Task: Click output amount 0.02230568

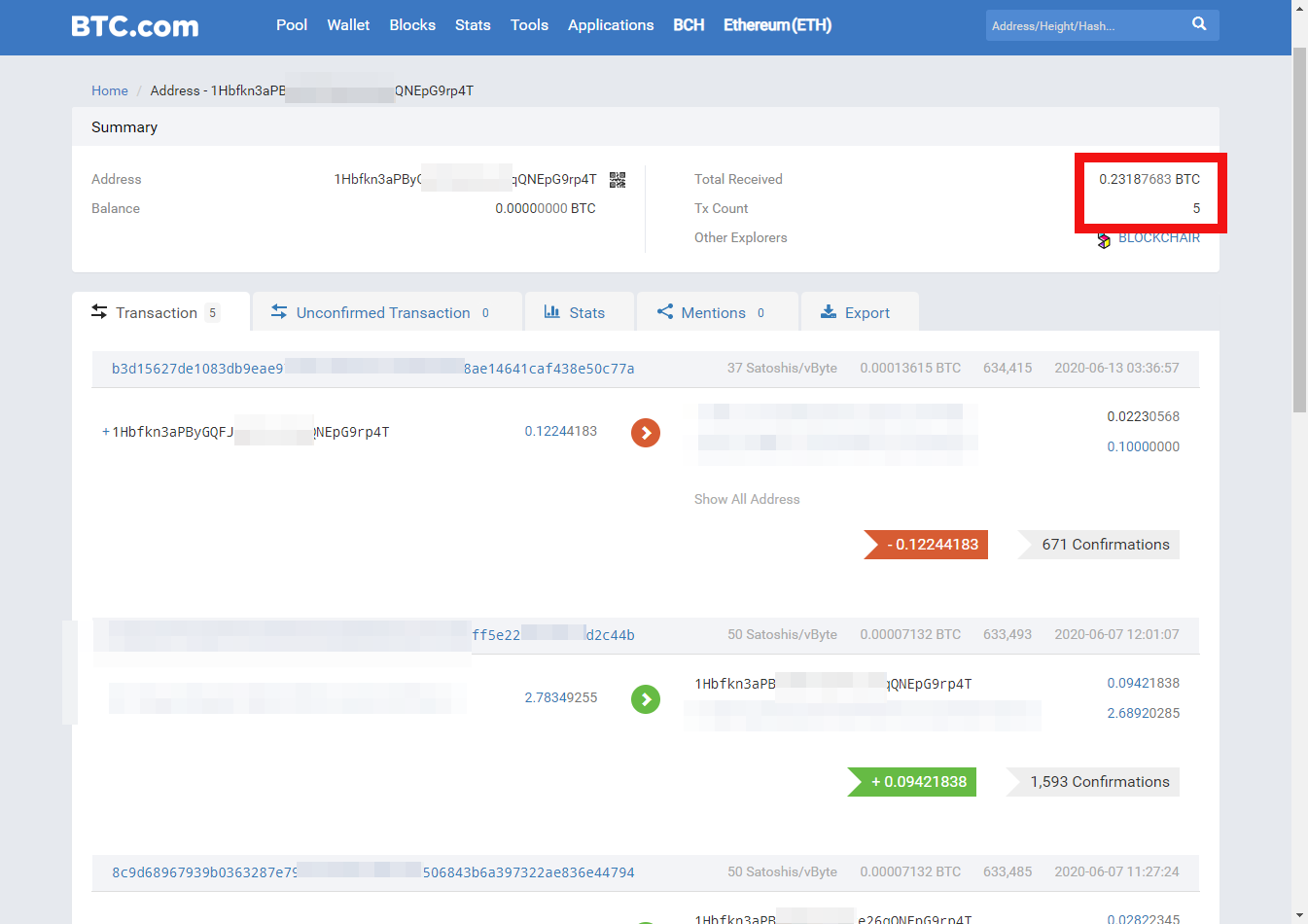Action: (x=1143, y=416)
